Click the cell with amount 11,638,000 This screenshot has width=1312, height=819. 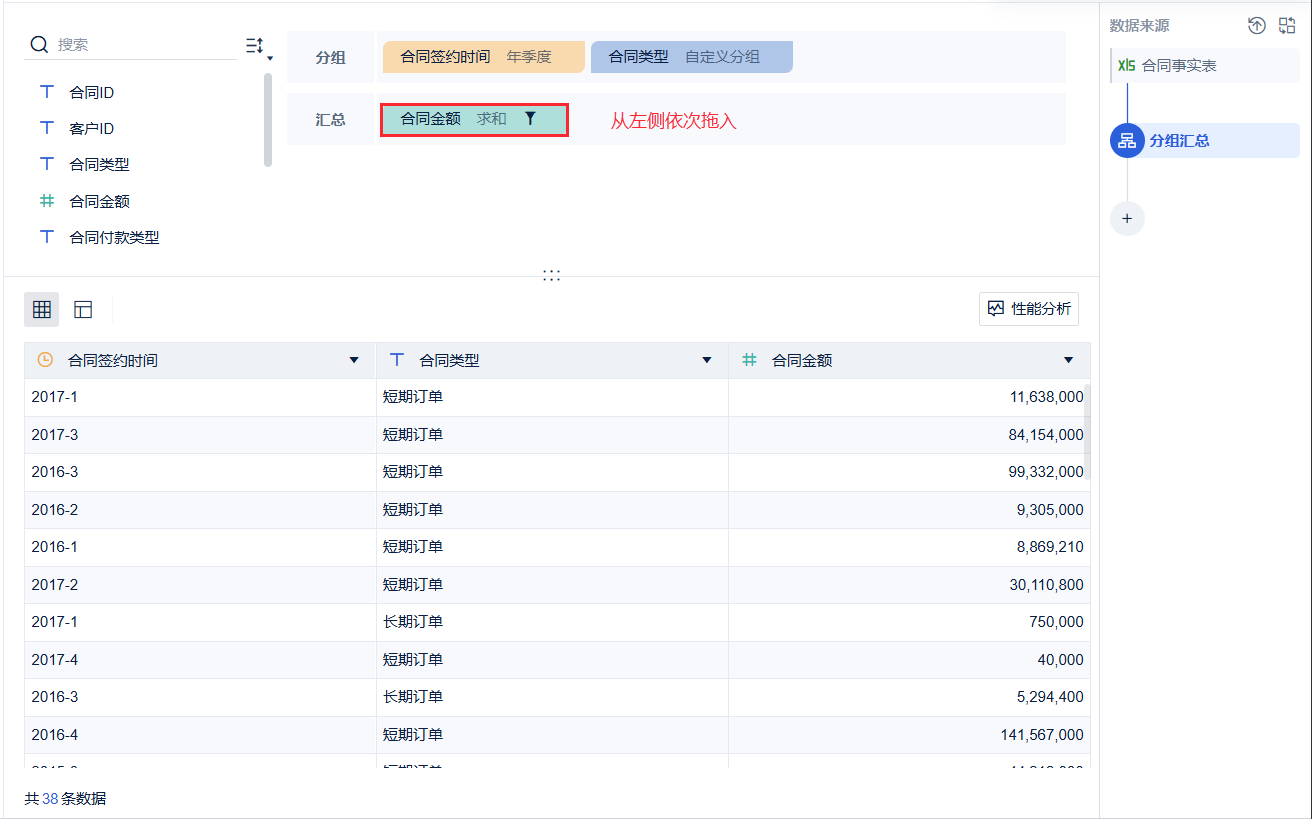(x=908, y=397)
